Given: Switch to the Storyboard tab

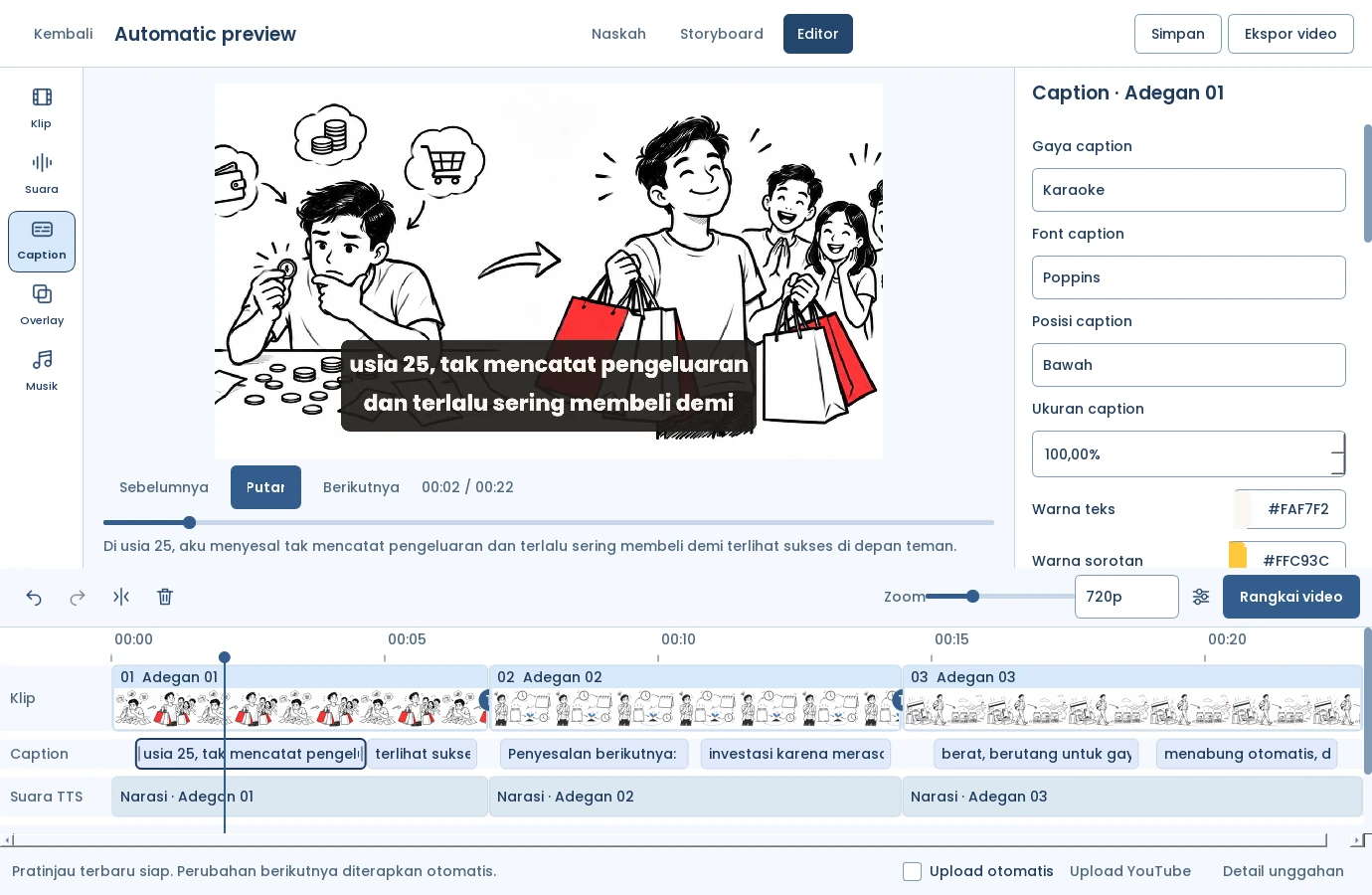Looking at the screenshot, I should [722, 34].
